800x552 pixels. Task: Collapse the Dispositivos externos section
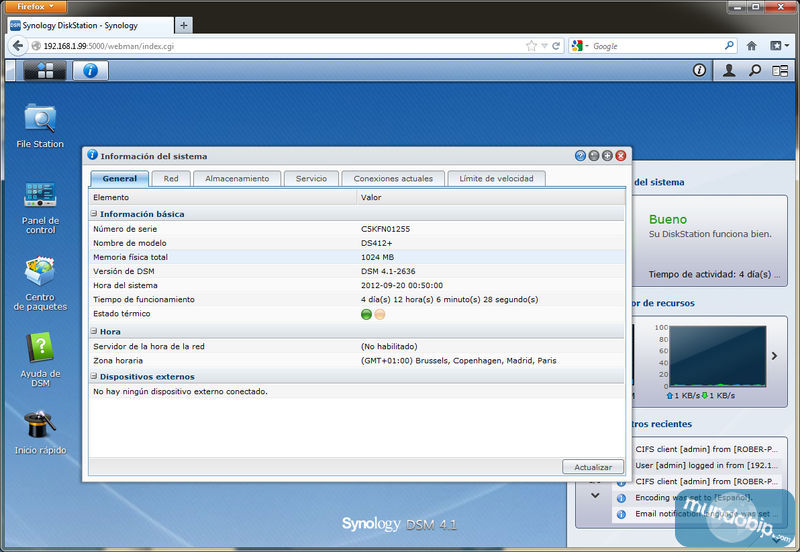click(94, 376)
